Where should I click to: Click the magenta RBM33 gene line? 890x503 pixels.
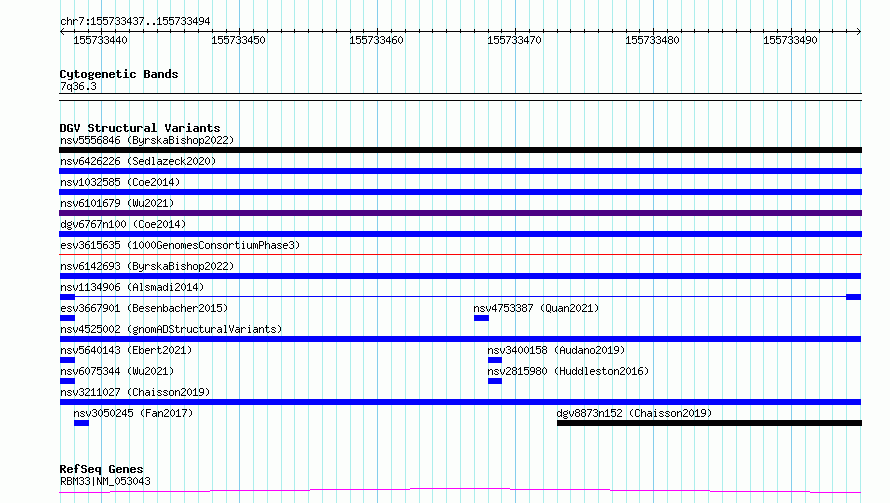point(460,490)
